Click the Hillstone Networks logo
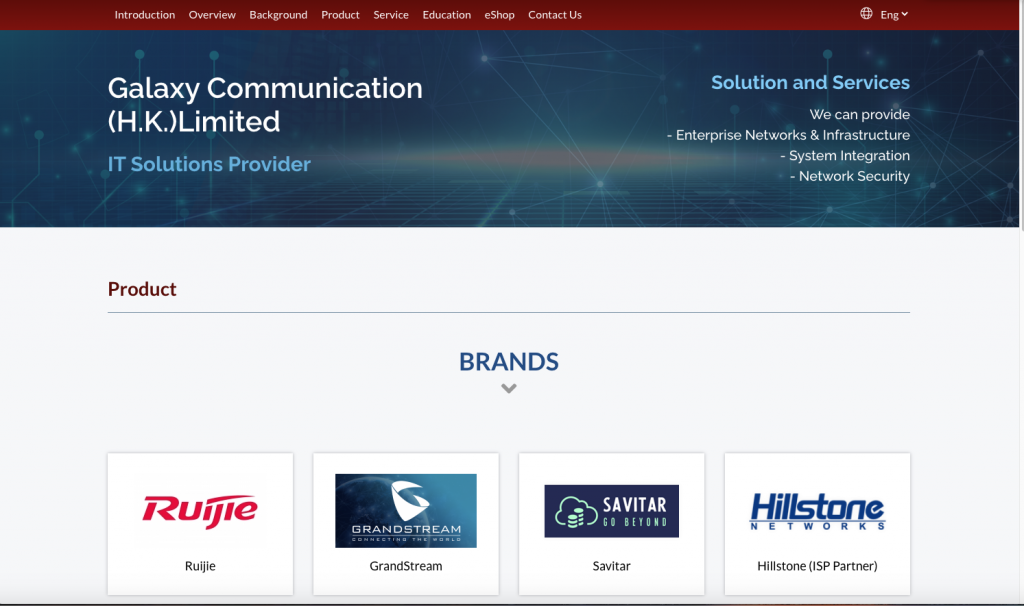Image resolution: width=1024 pixels, height=606 pixels. point(817,511)
